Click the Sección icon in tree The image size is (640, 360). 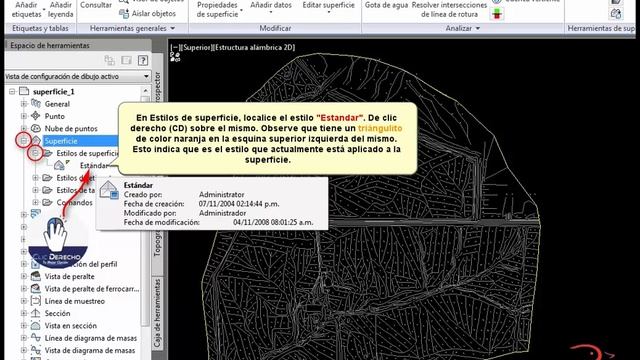click(x=36, y=313)
